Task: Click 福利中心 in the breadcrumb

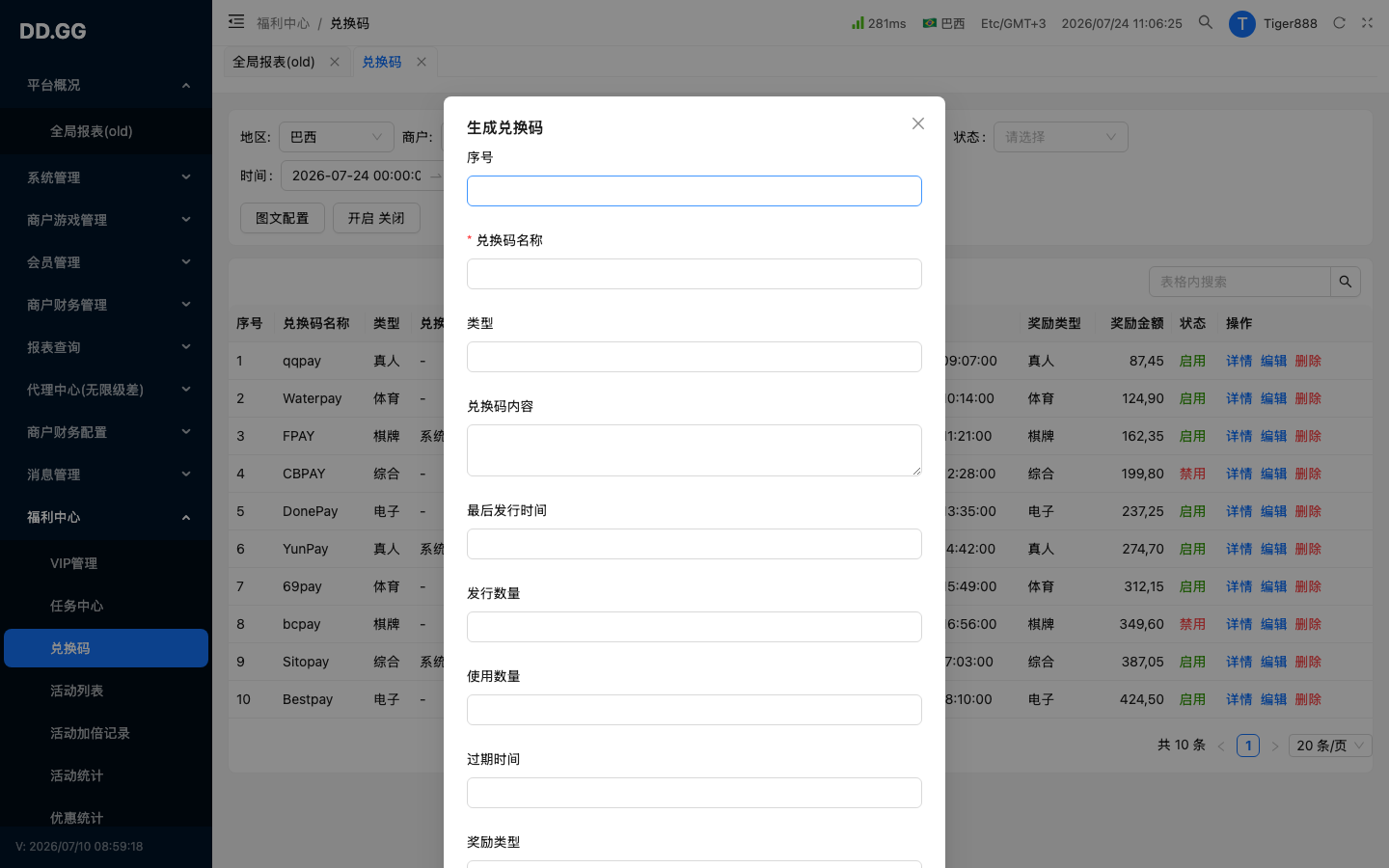Action: coord(284,23)
